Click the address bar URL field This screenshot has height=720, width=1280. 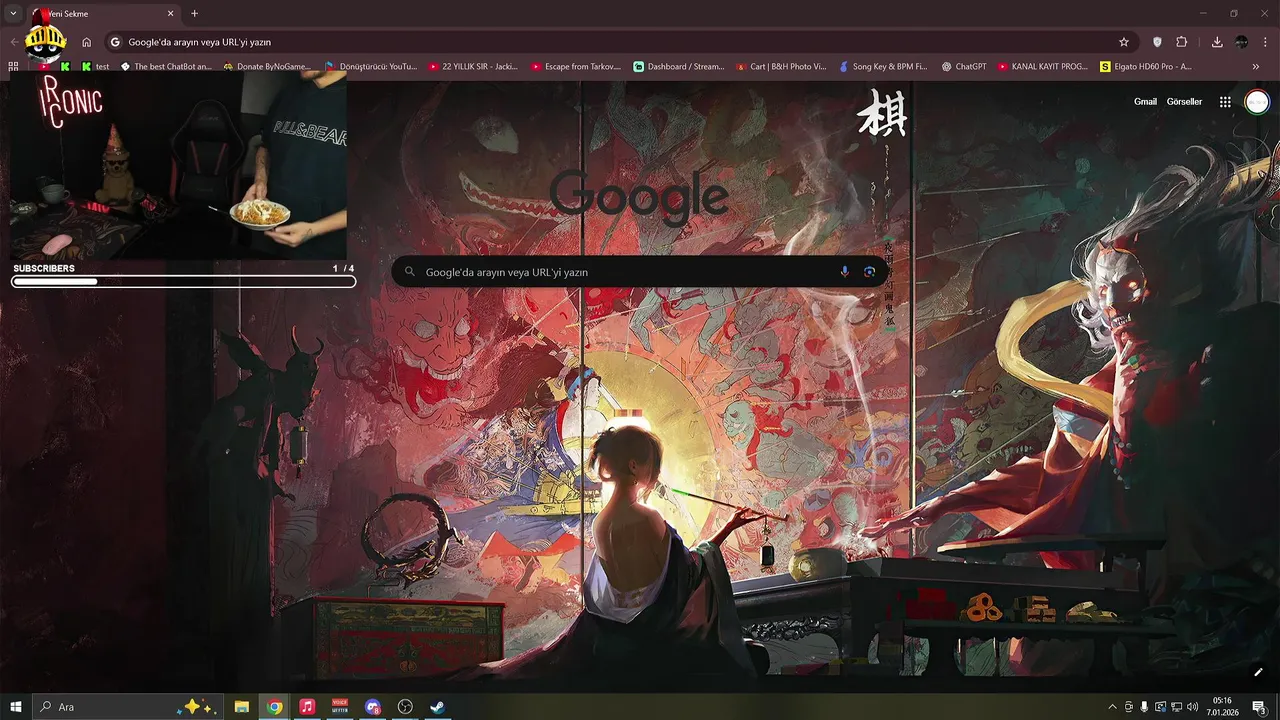point(620,42)
